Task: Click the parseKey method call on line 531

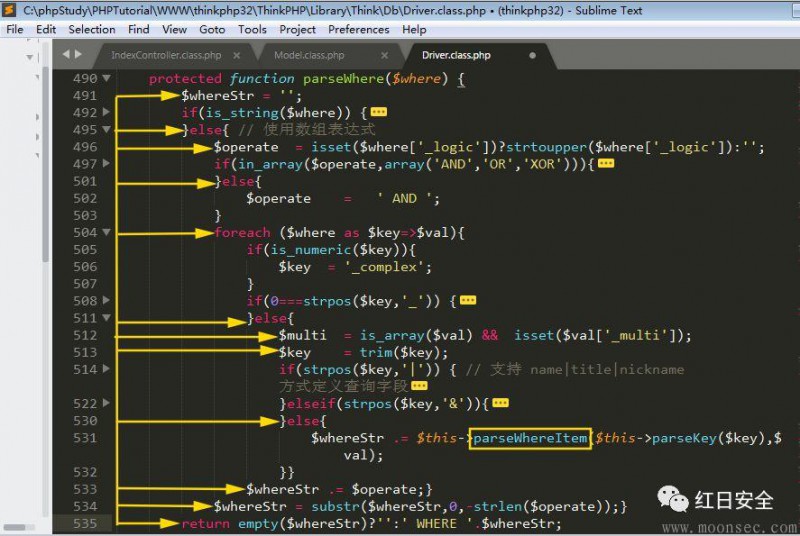Action: [684, 438]
